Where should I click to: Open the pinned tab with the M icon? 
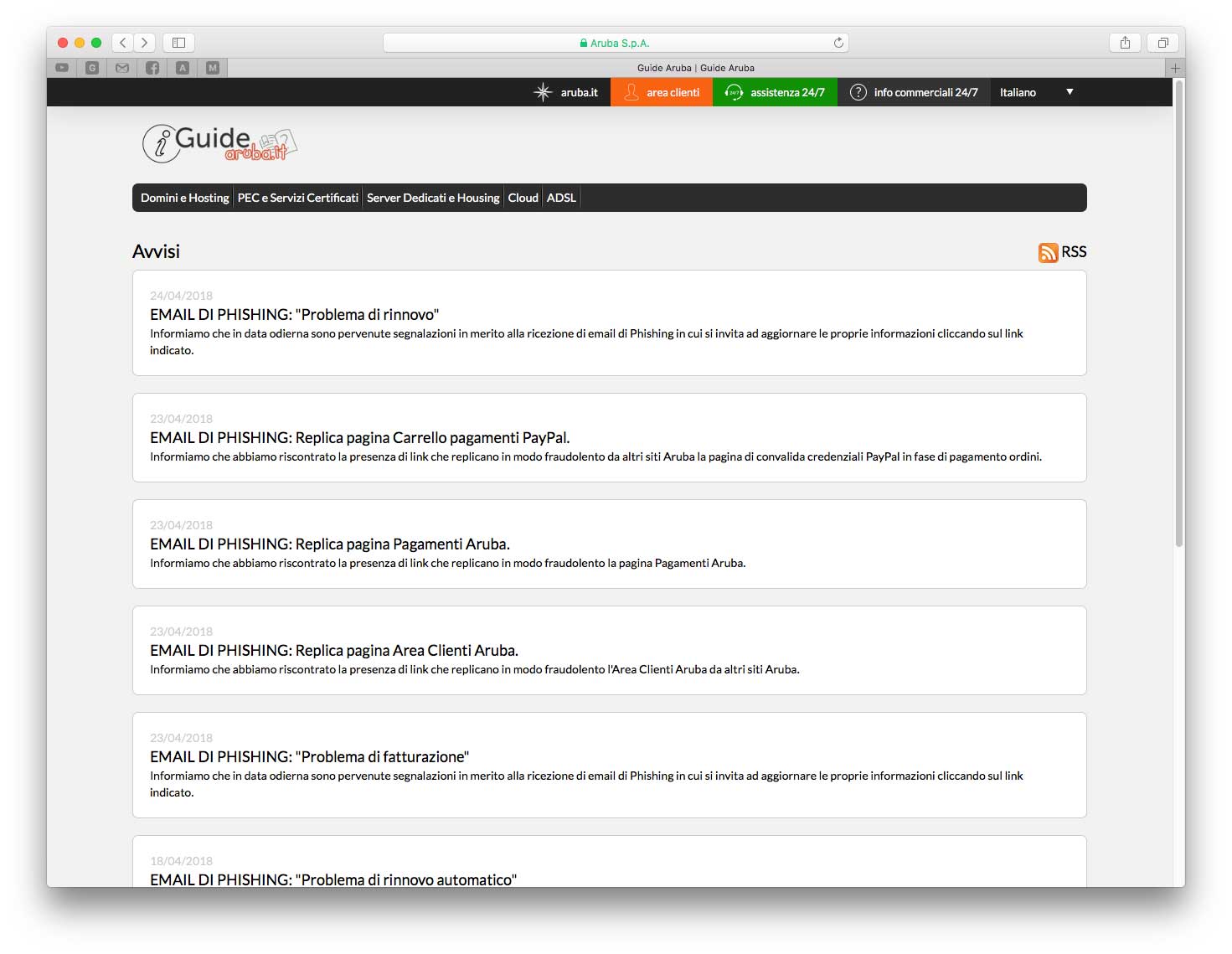(213, 68)
